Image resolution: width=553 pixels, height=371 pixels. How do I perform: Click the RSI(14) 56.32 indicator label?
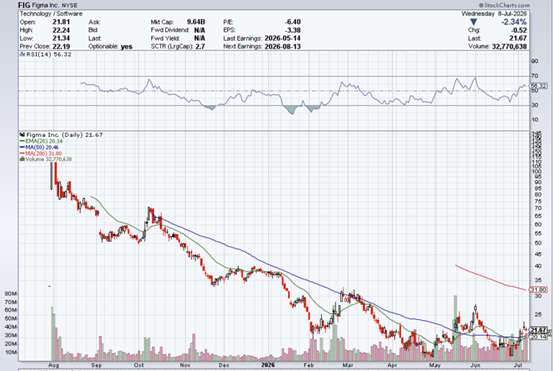point(49,54)
